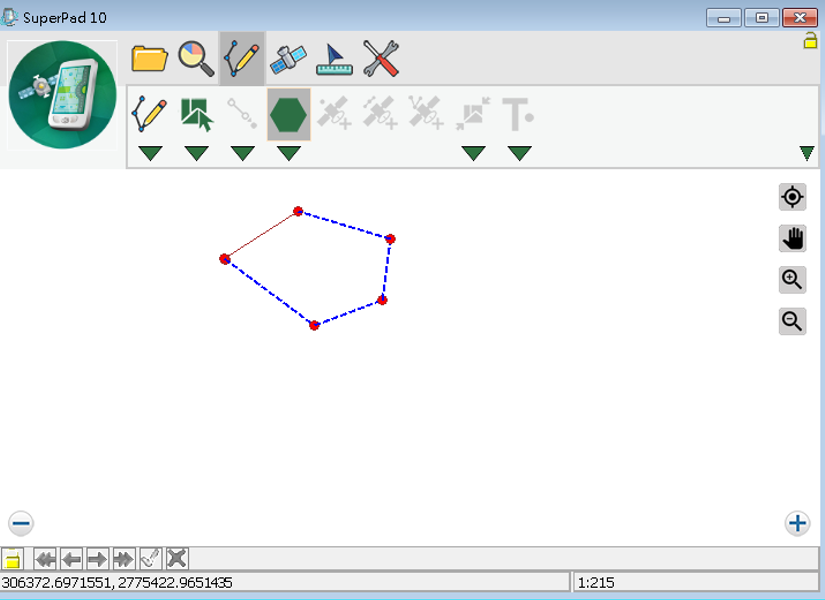The height and width of the screenshot is (600, 825).
Task: Expand the toolbar's right-edge green arrow
Action: click(x=807, y=153)
